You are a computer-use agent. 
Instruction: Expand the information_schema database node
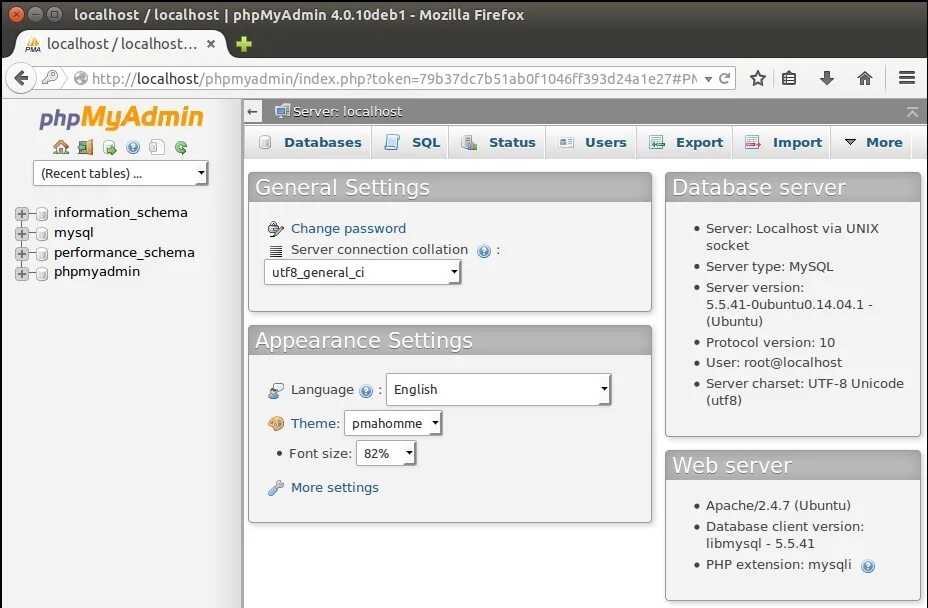point(22,214)
